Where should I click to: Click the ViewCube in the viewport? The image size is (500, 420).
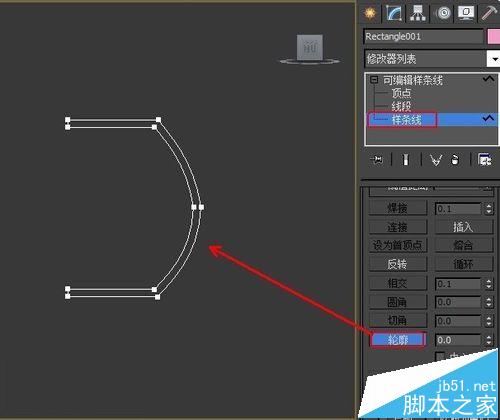[310, 49]
